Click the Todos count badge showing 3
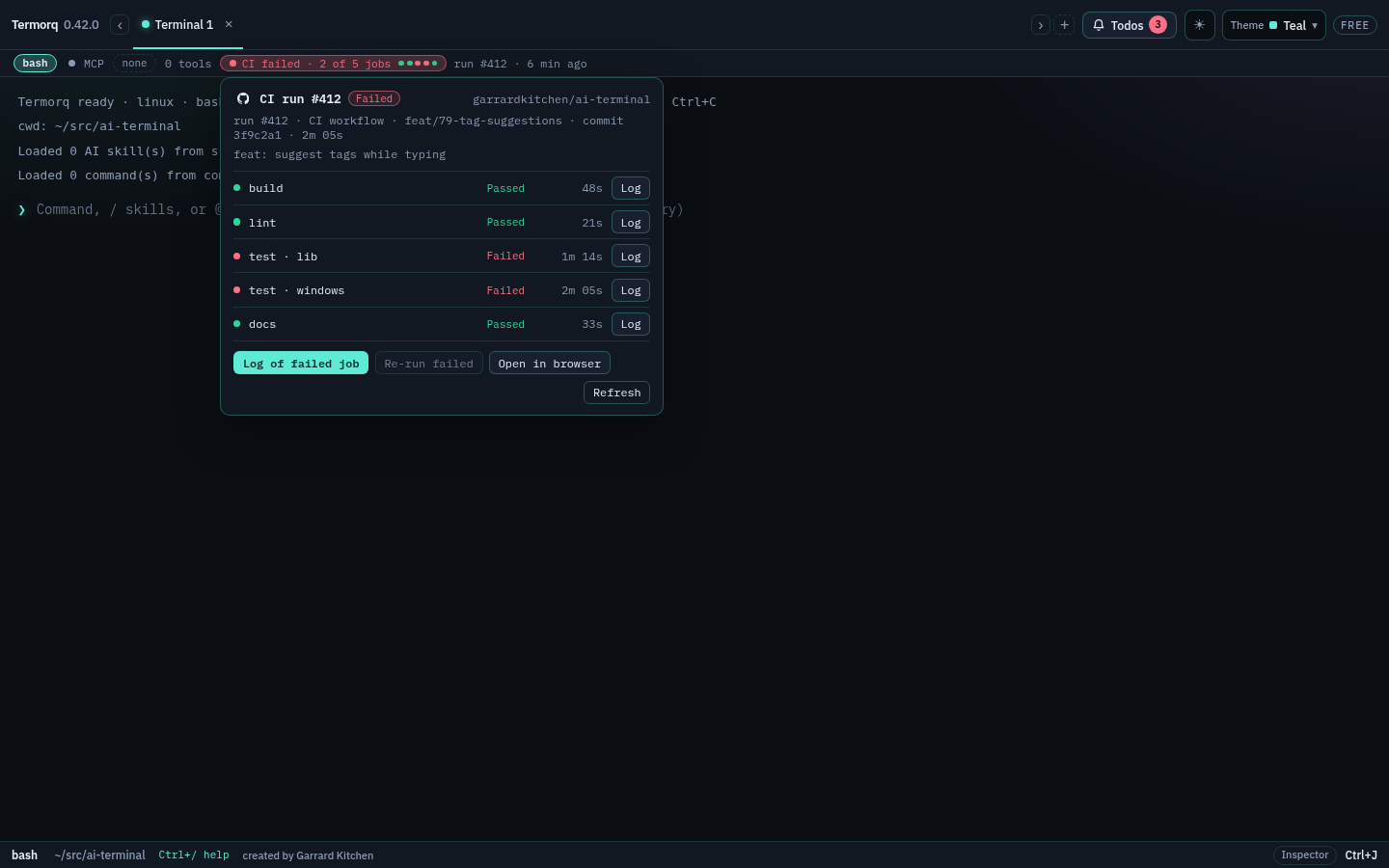The height and width of the screenshot is (868, 1389). click(1157, 25)
